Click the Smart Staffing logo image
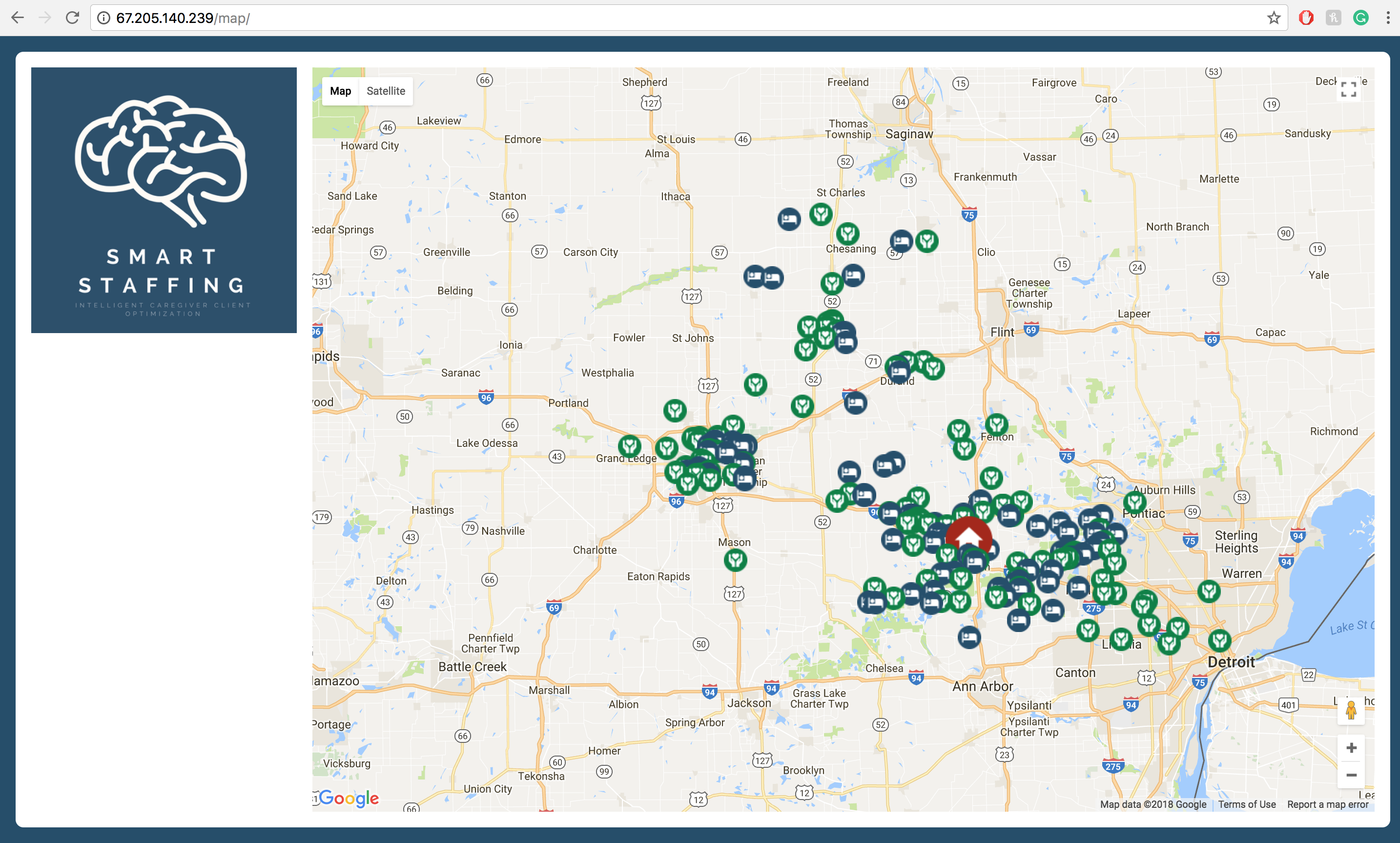1400x843 pixels. pyautogui.click(x=164, y=200)
